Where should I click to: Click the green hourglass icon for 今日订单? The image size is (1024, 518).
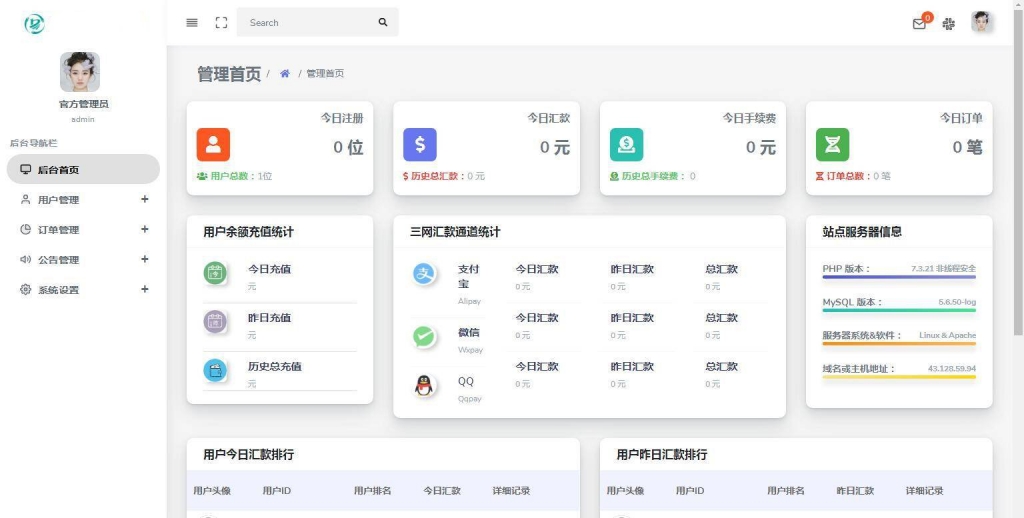(x=832, y=145)
